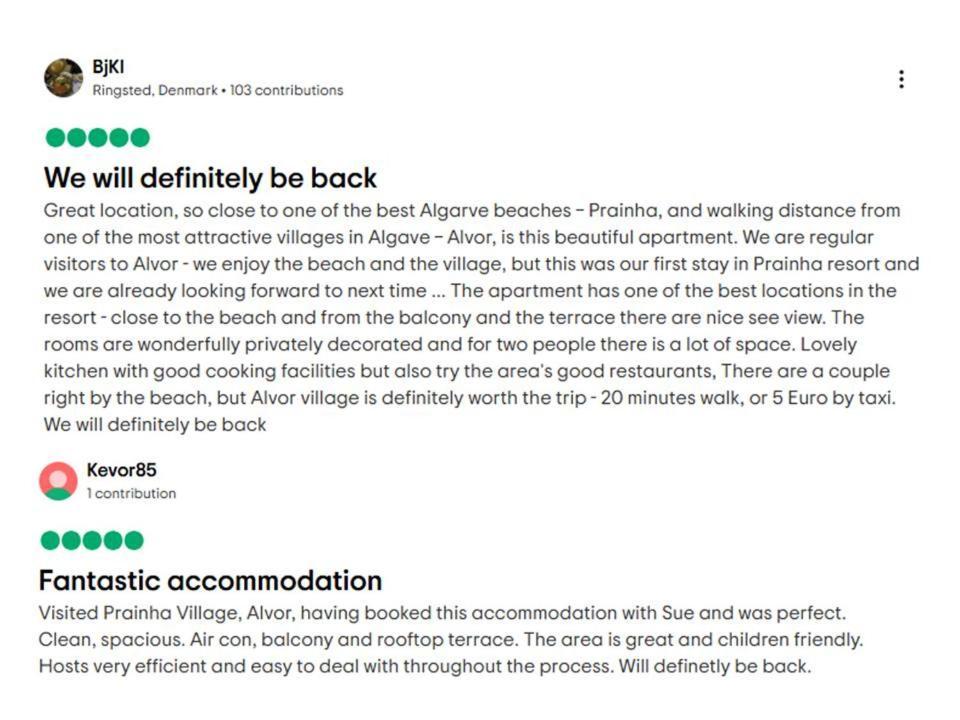
Task: Click 'Ringsted, Denmark' location text
Action: 155,90
